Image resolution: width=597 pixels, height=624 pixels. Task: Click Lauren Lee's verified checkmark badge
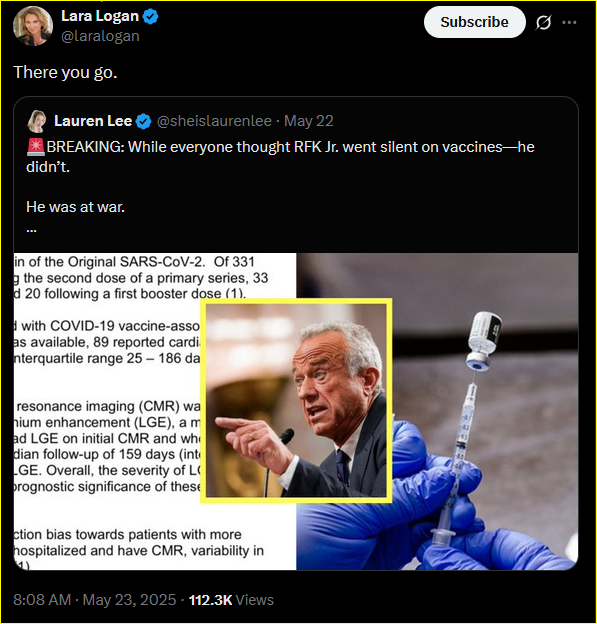(x=143, y=121)
